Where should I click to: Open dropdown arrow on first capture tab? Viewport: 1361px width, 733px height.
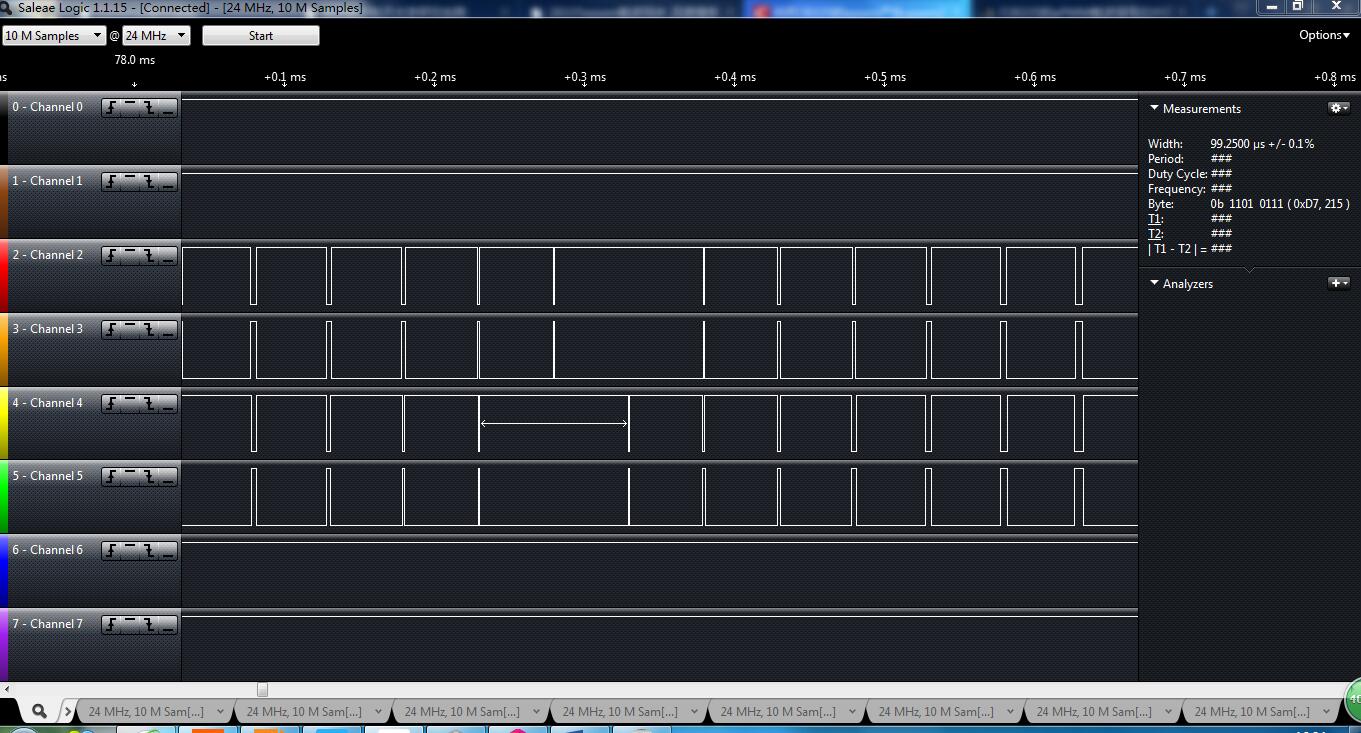(220, 712)
